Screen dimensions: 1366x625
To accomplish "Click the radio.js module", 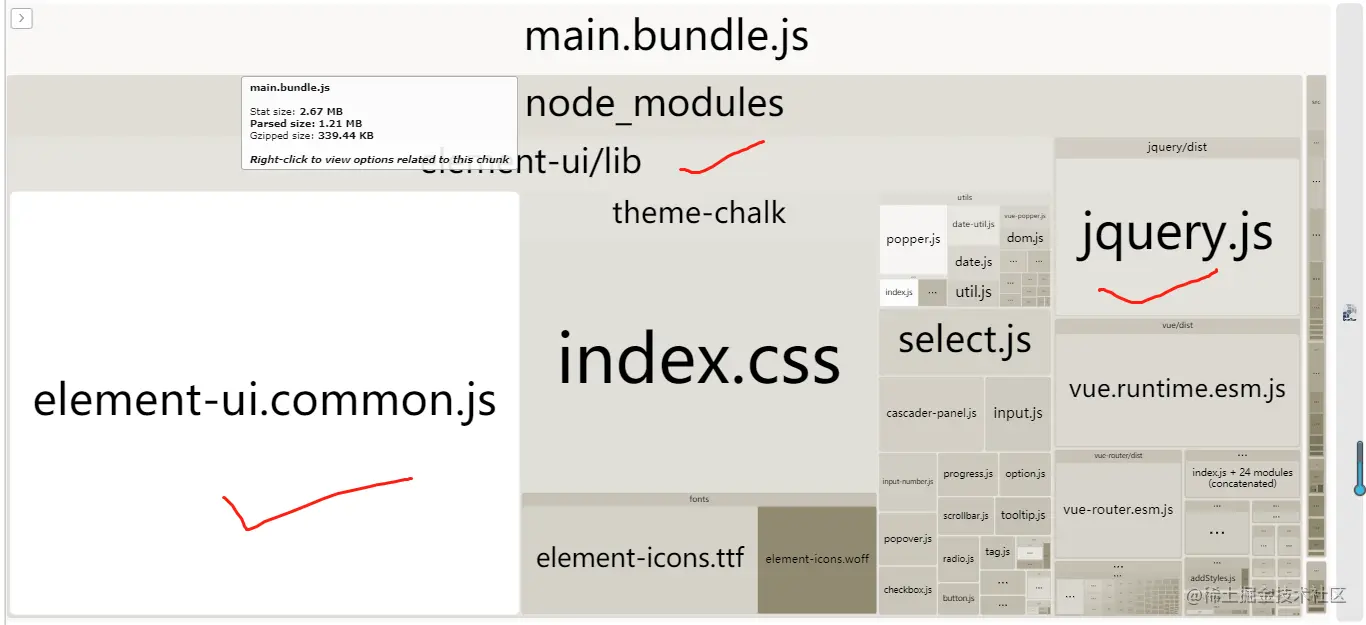I will pos(958,559).
